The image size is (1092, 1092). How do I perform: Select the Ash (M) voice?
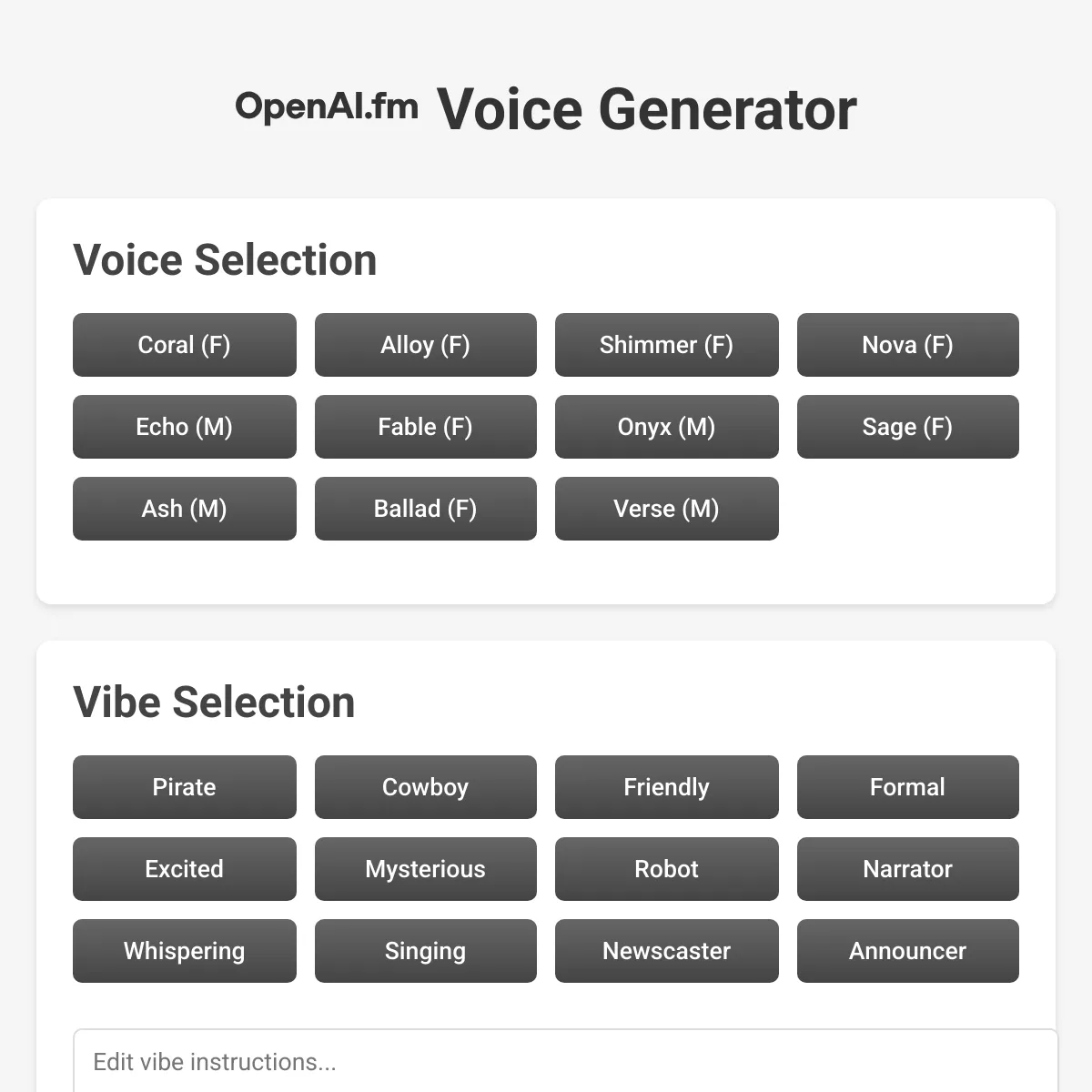(x=184, y=509)
